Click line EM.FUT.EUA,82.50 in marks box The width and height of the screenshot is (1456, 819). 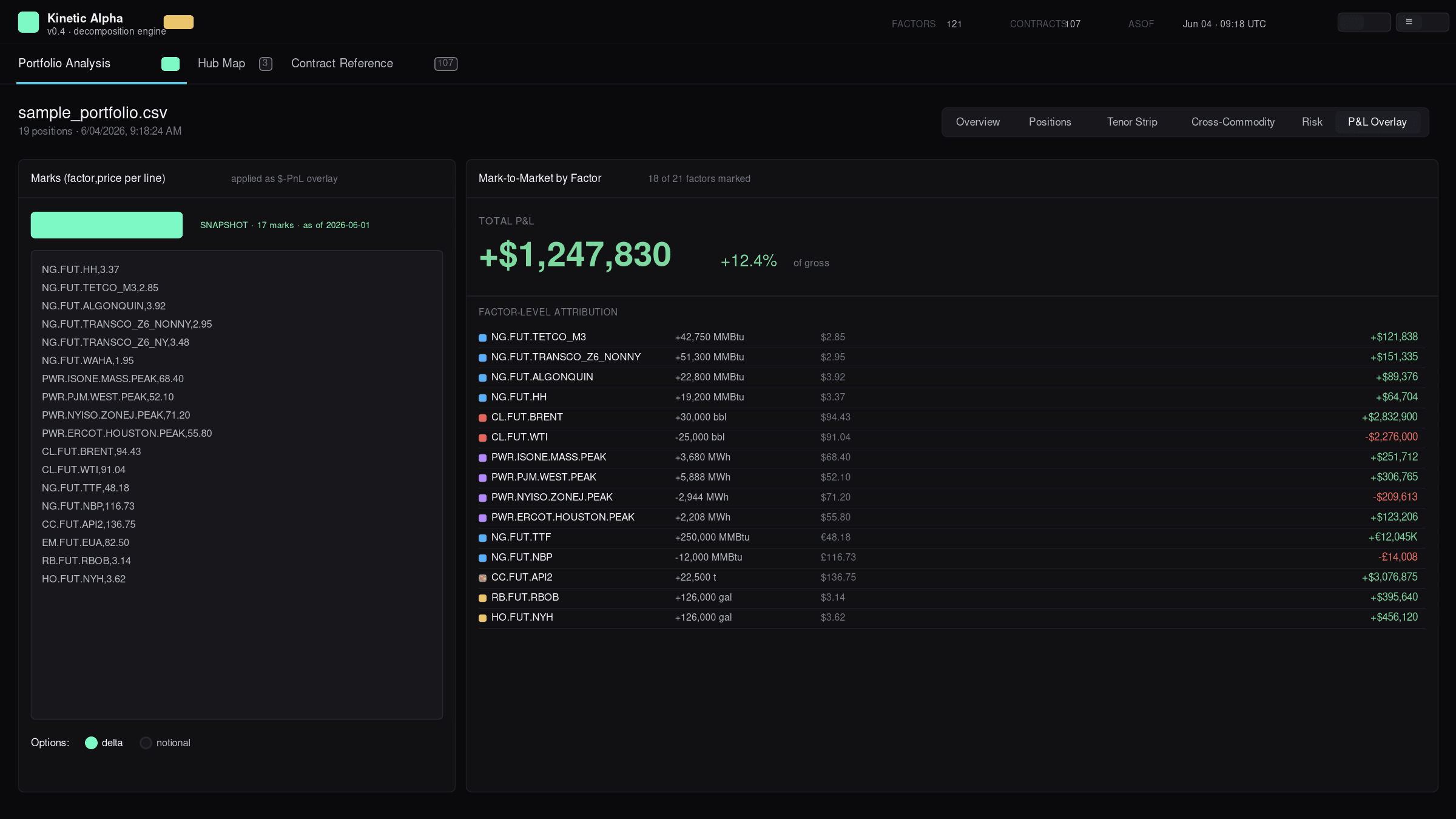[x=86, y=542]
